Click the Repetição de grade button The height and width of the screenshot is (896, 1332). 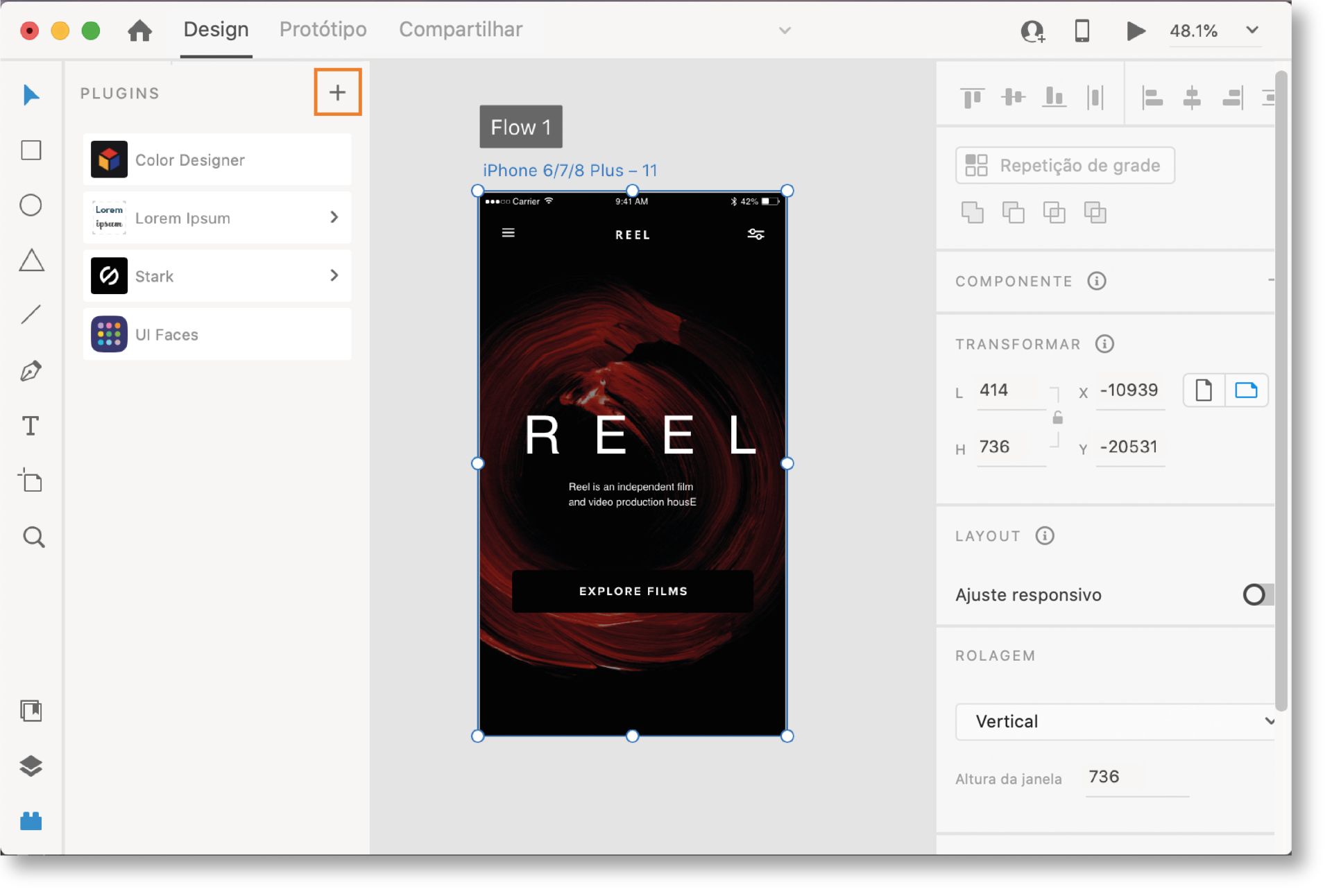click(1065, 165)
